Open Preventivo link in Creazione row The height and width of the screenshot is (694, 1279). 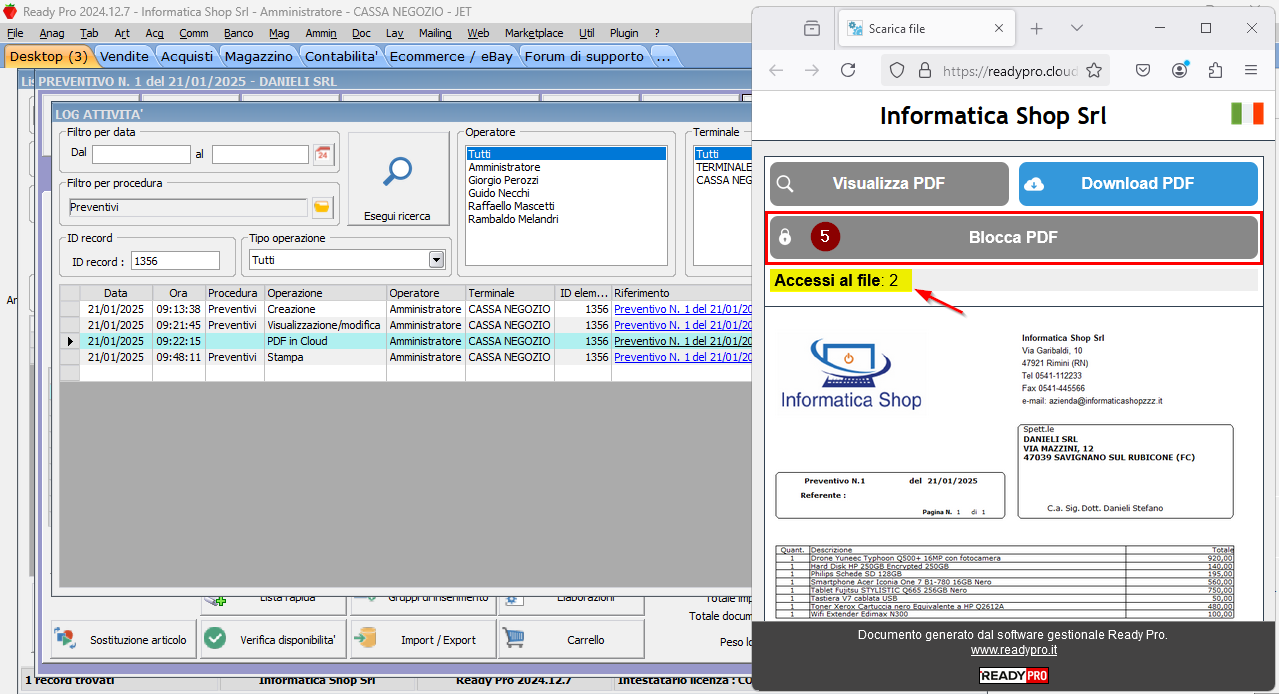pos(682,309)
